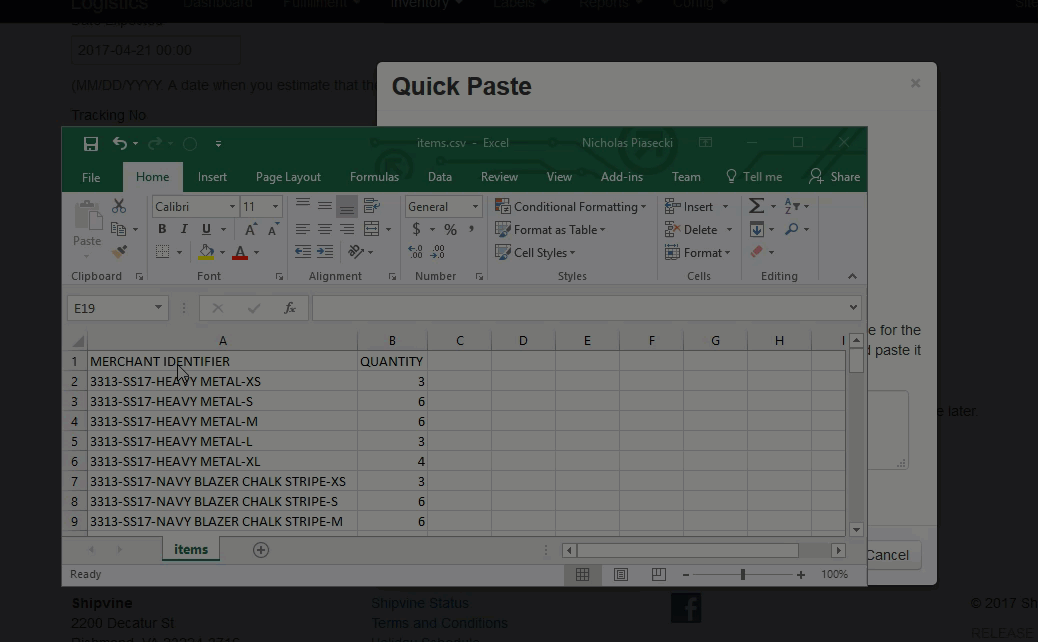This screenshot has height=642, width=1038.
Task: Click the Increase Indent icon
Action: click(x=325, y=252)
